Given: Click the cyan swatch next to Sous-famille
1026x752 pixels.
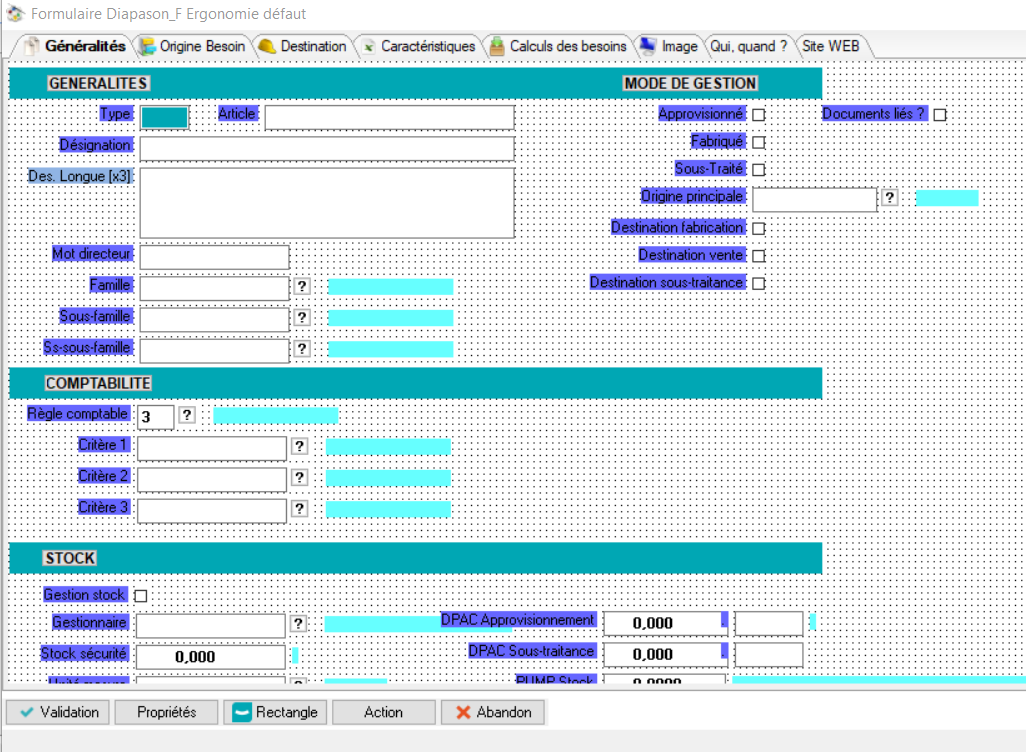Looking at the screenshot, I should tap(392, 318).
